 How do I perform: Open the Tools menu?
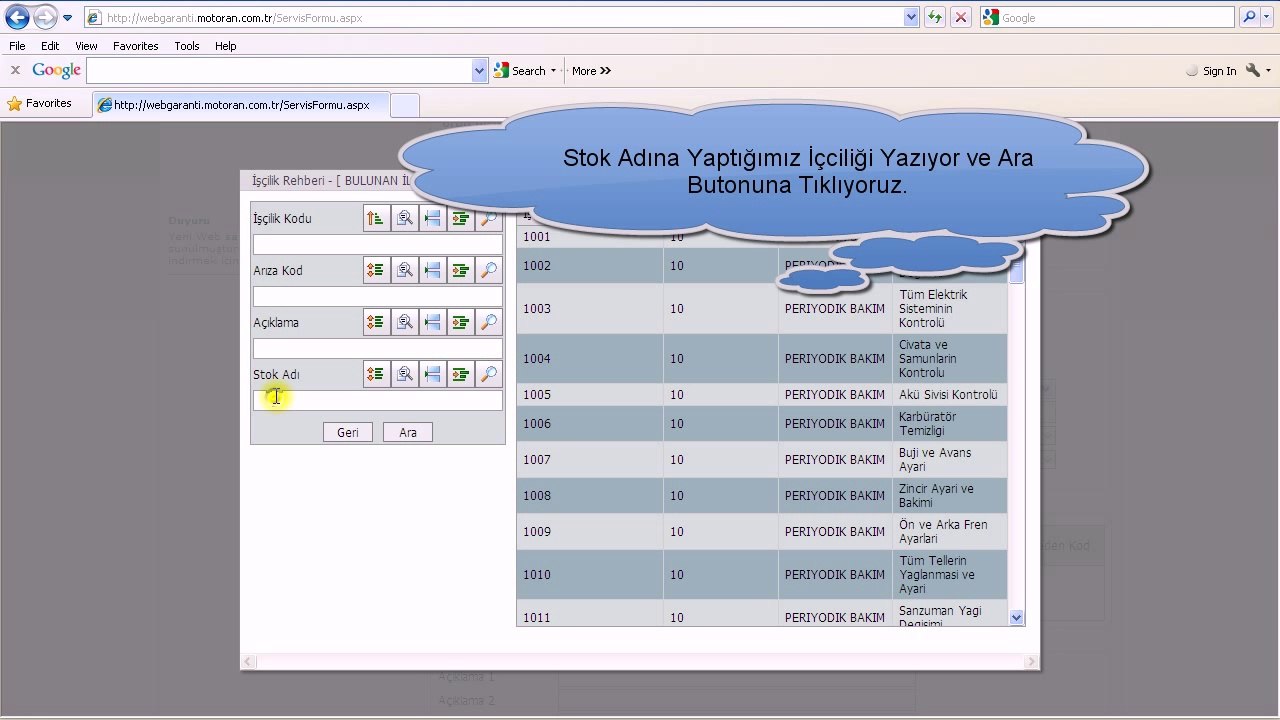[x=186, y=46]
